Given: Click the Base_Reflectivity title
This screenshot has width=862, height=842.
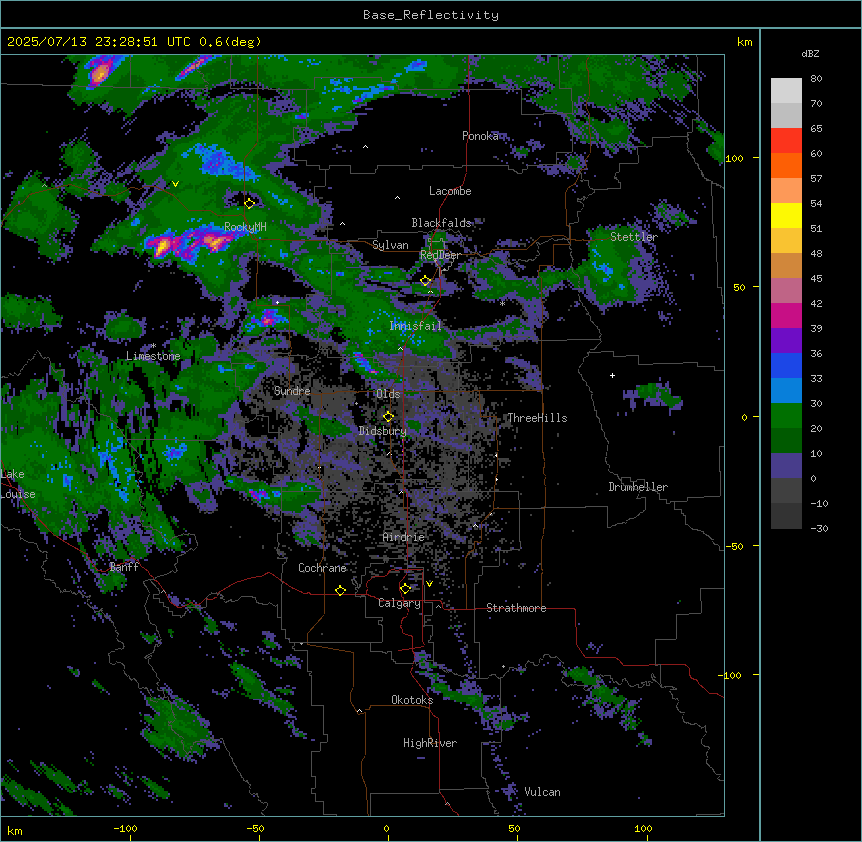Looking at the screenshot, I should click(431, 15).
